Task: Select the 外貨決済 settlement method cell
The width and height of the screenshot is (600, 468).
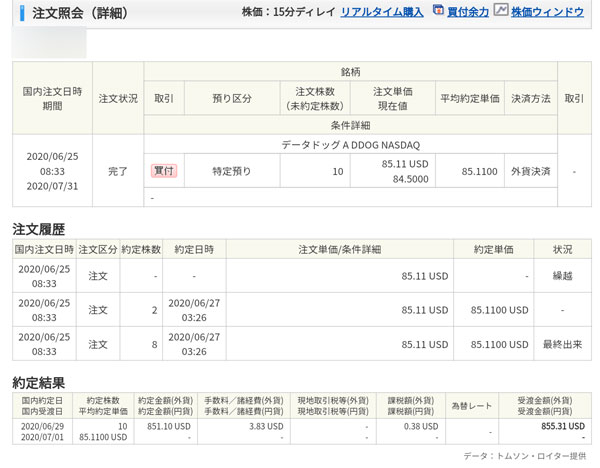Action: [530, 171]
